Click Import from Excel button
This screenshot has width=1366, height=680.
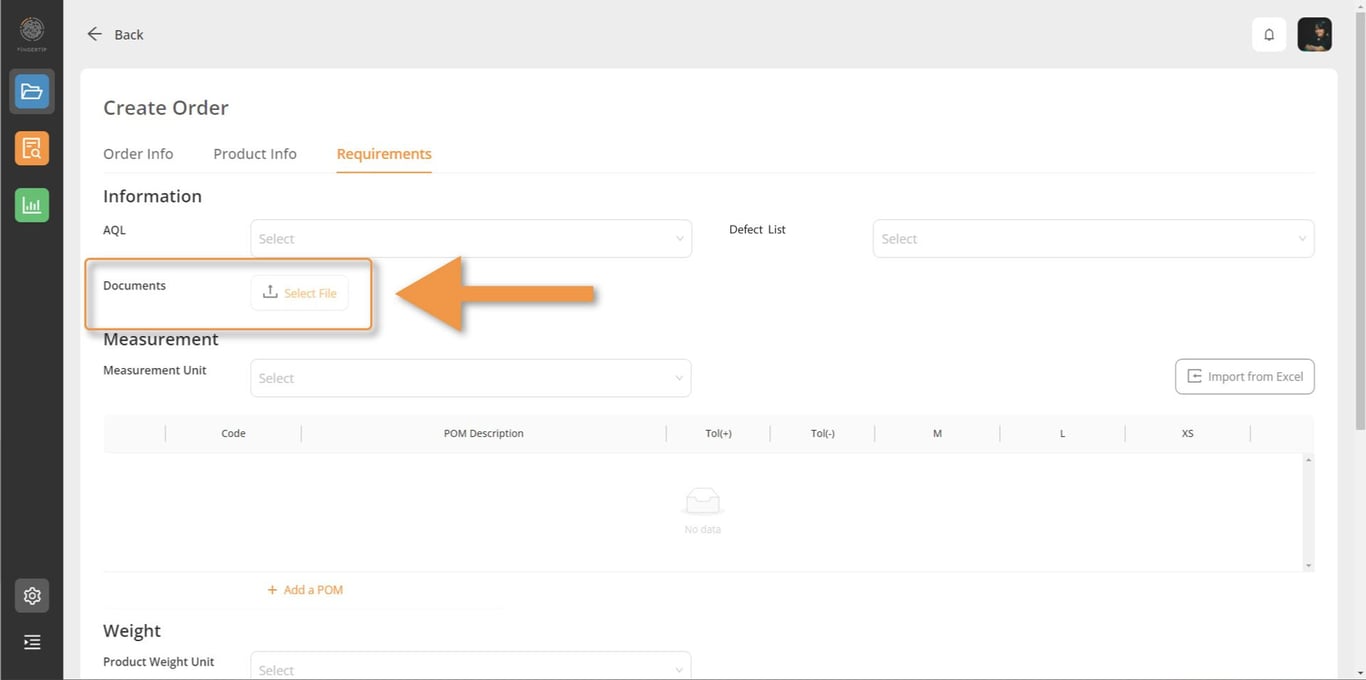1245,377
